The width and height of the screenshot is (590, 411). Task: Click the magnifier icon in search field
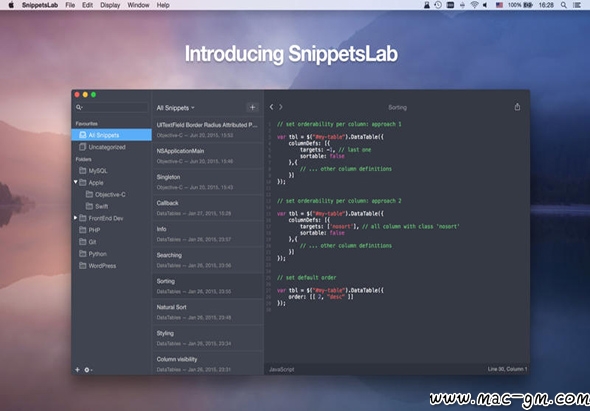pos(79,107)
